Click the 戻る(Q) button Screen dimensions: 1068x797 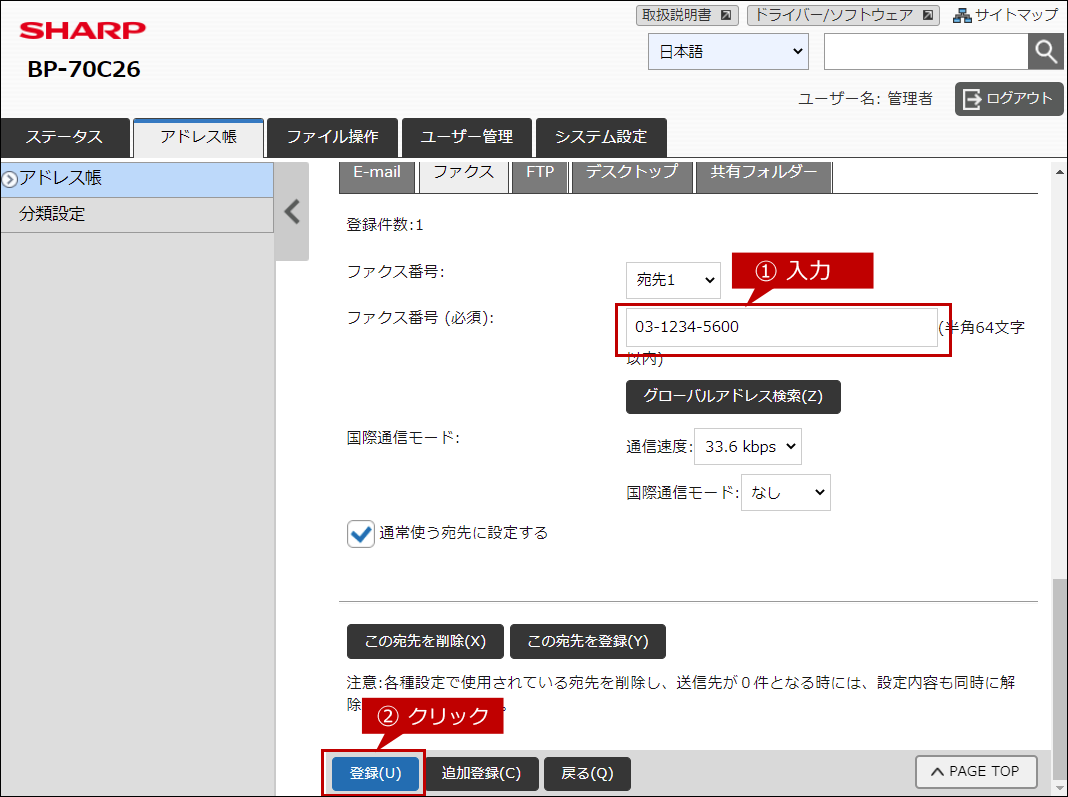(x=587, y=774)
